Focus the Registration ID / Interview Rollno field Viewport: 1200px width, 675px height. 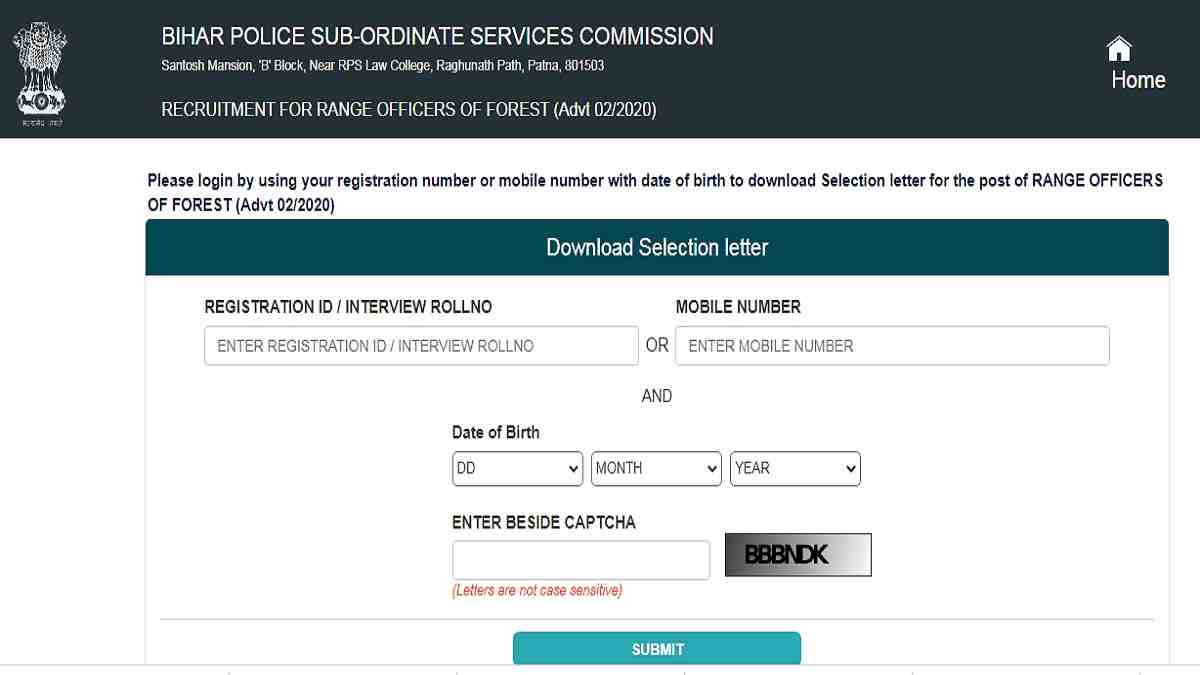[421, 346]
